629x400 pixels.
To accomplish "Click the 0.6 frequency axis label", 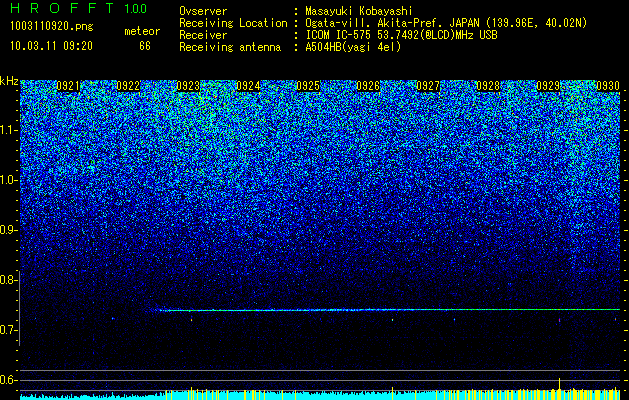I will click(x=9, y=380).
